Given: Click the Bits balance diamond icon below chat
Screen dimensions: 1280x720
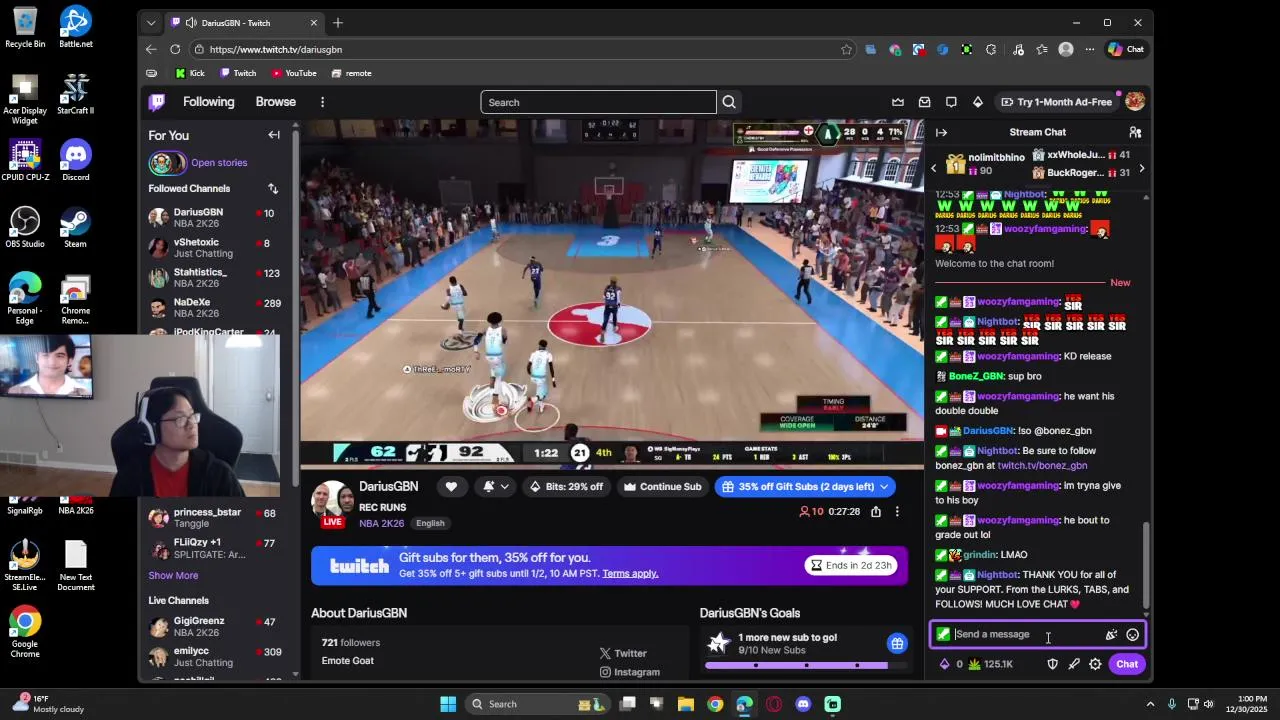Looking at the screenshot, I should (x=944, y=664).
